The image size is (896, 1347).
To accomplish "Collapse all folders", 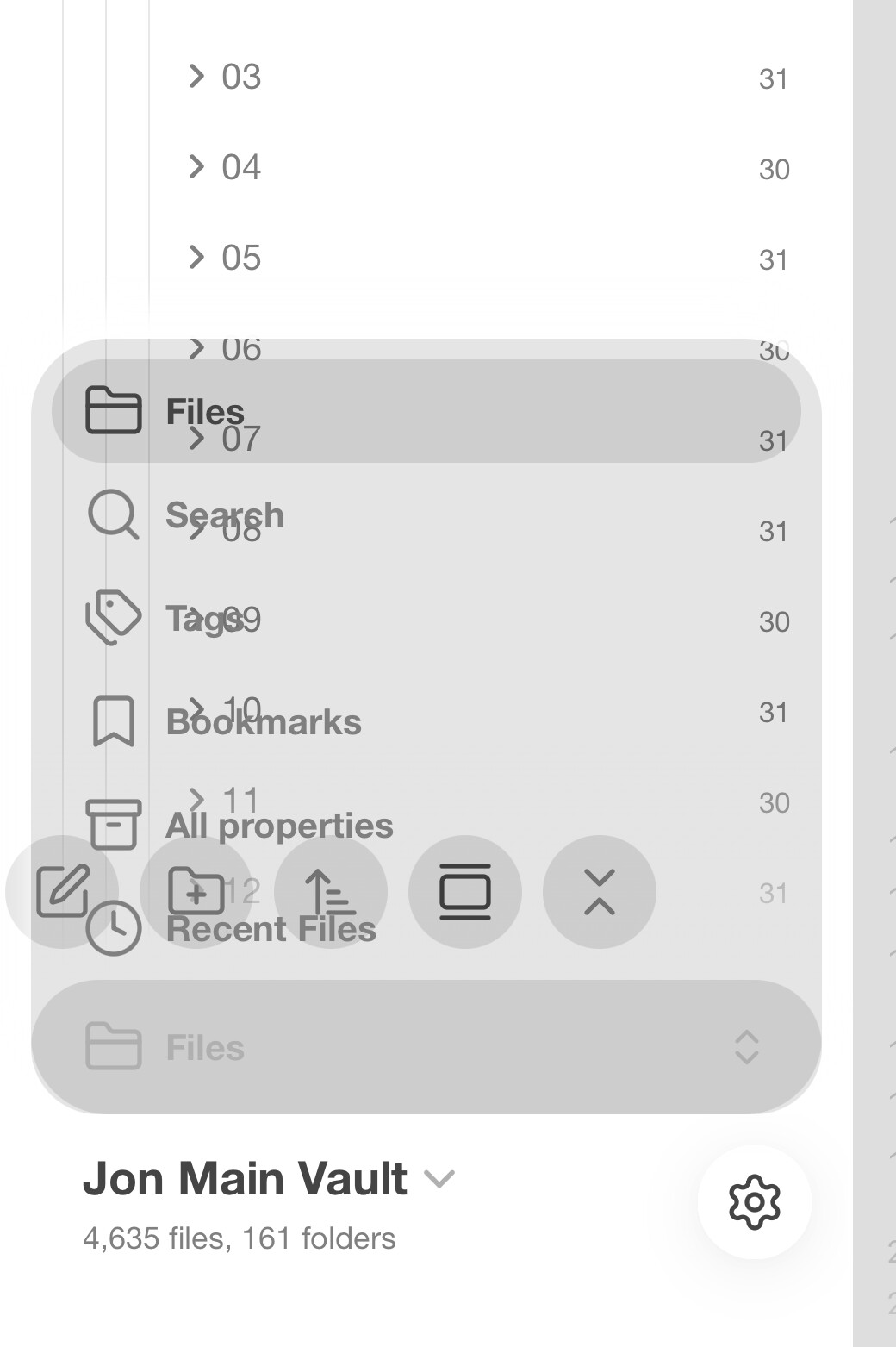I will [600, 891].
